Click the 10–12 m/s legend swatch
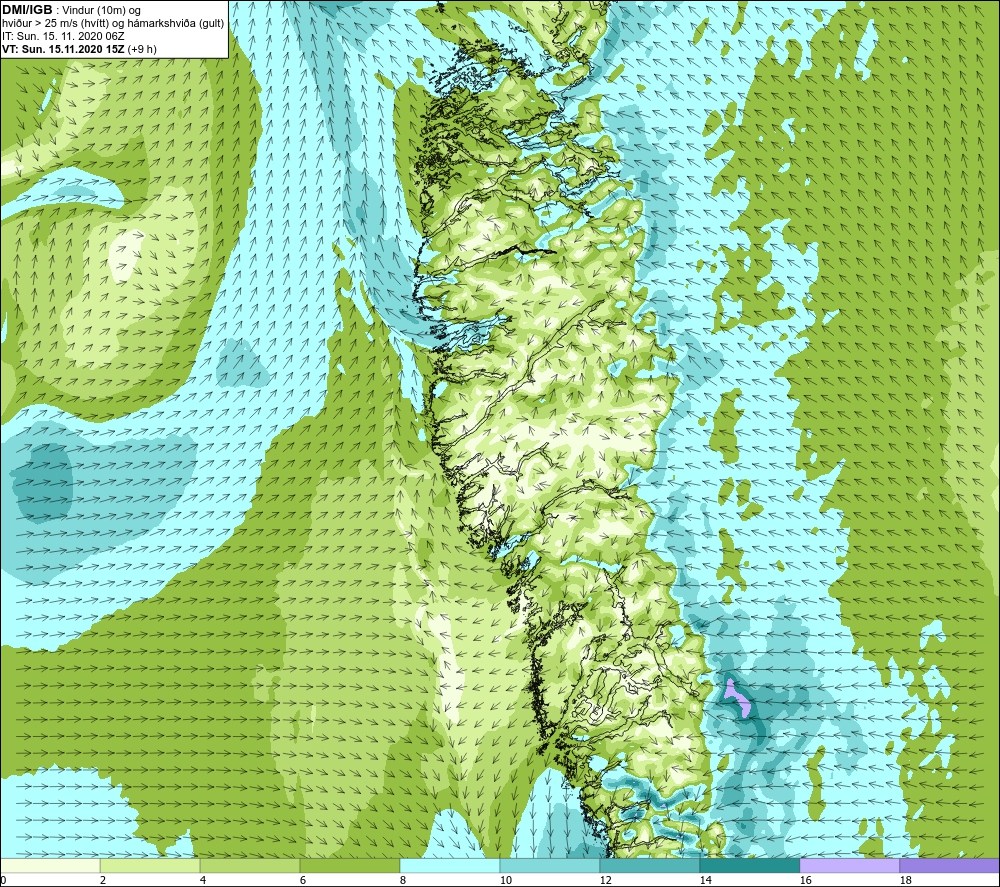1000x887 pixels. [x=550, y=865]
